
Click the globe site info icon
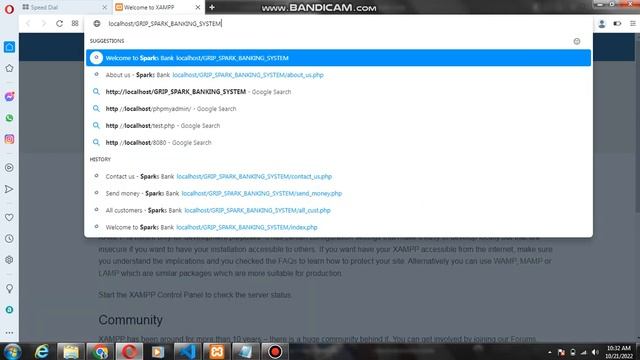pos(97,24)
